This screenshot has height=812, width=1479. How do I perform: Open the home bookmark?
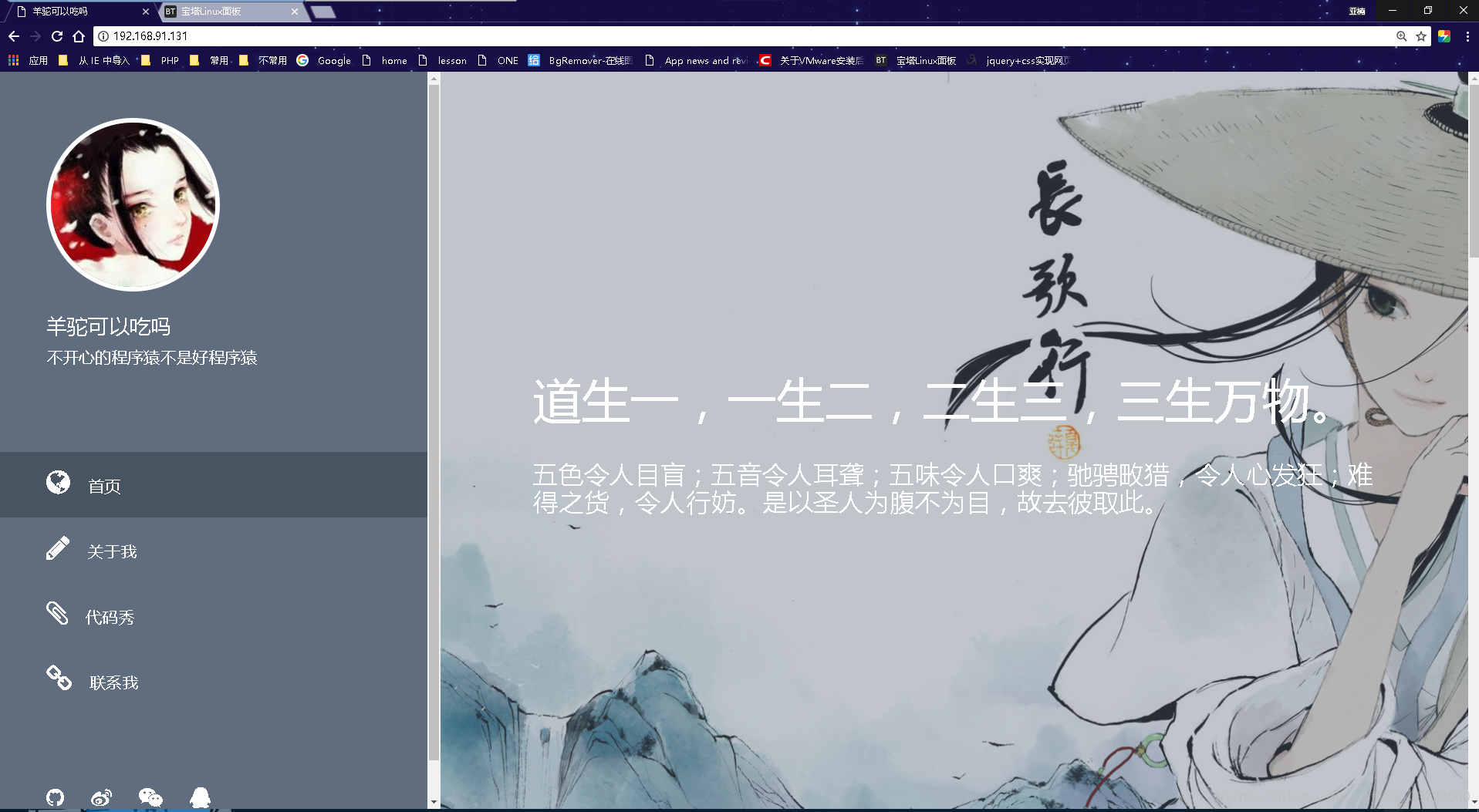[x=385, y=60]
